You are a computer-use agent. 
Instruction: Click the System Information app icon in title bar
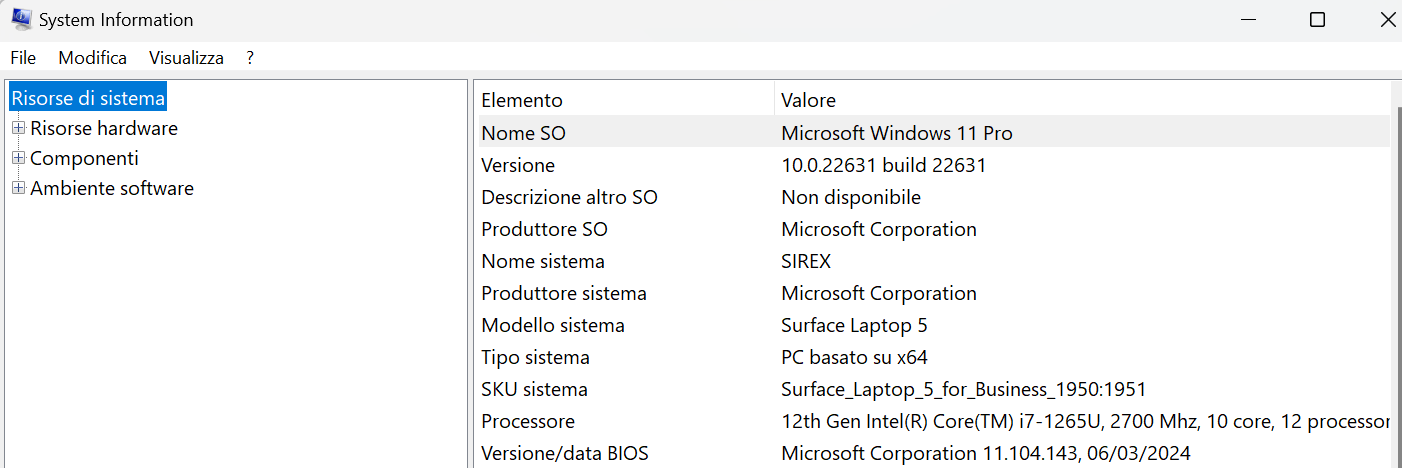(21, 18)
